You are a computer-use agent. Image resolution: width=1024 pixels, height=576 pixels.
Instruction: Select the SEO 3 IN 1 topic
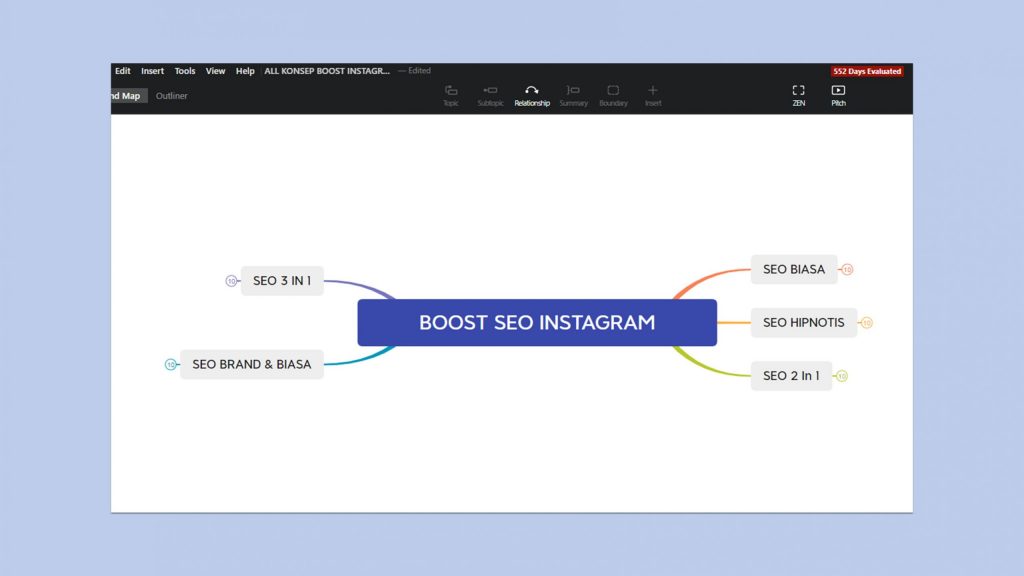click(282, 281)
